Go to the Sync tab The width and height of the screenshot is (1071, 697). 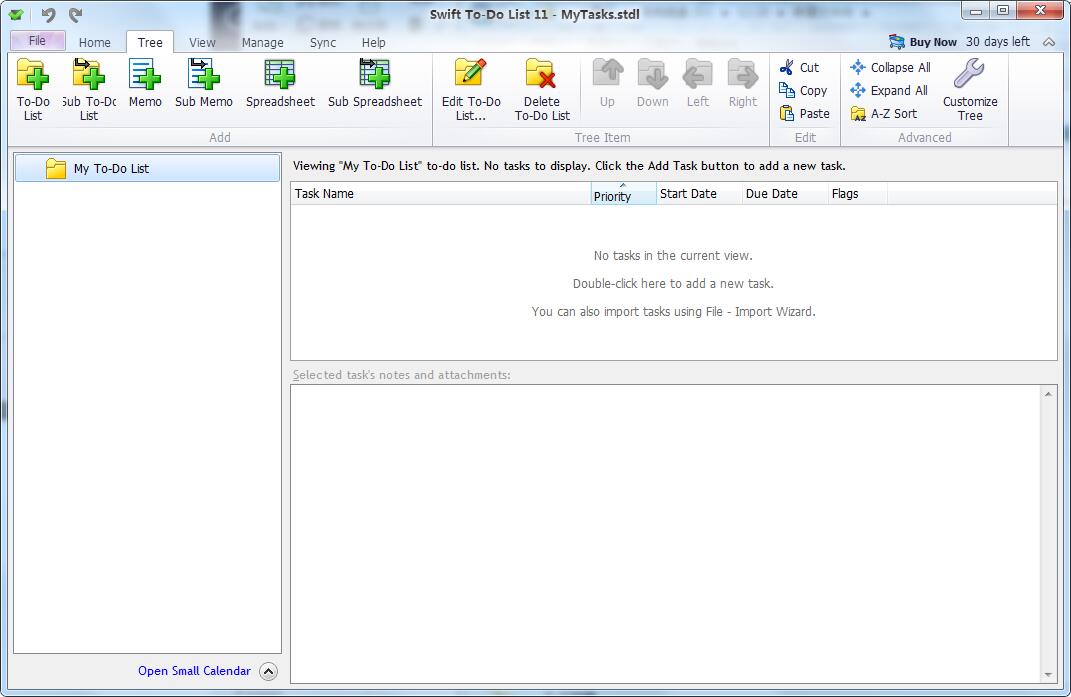point(322,42)
